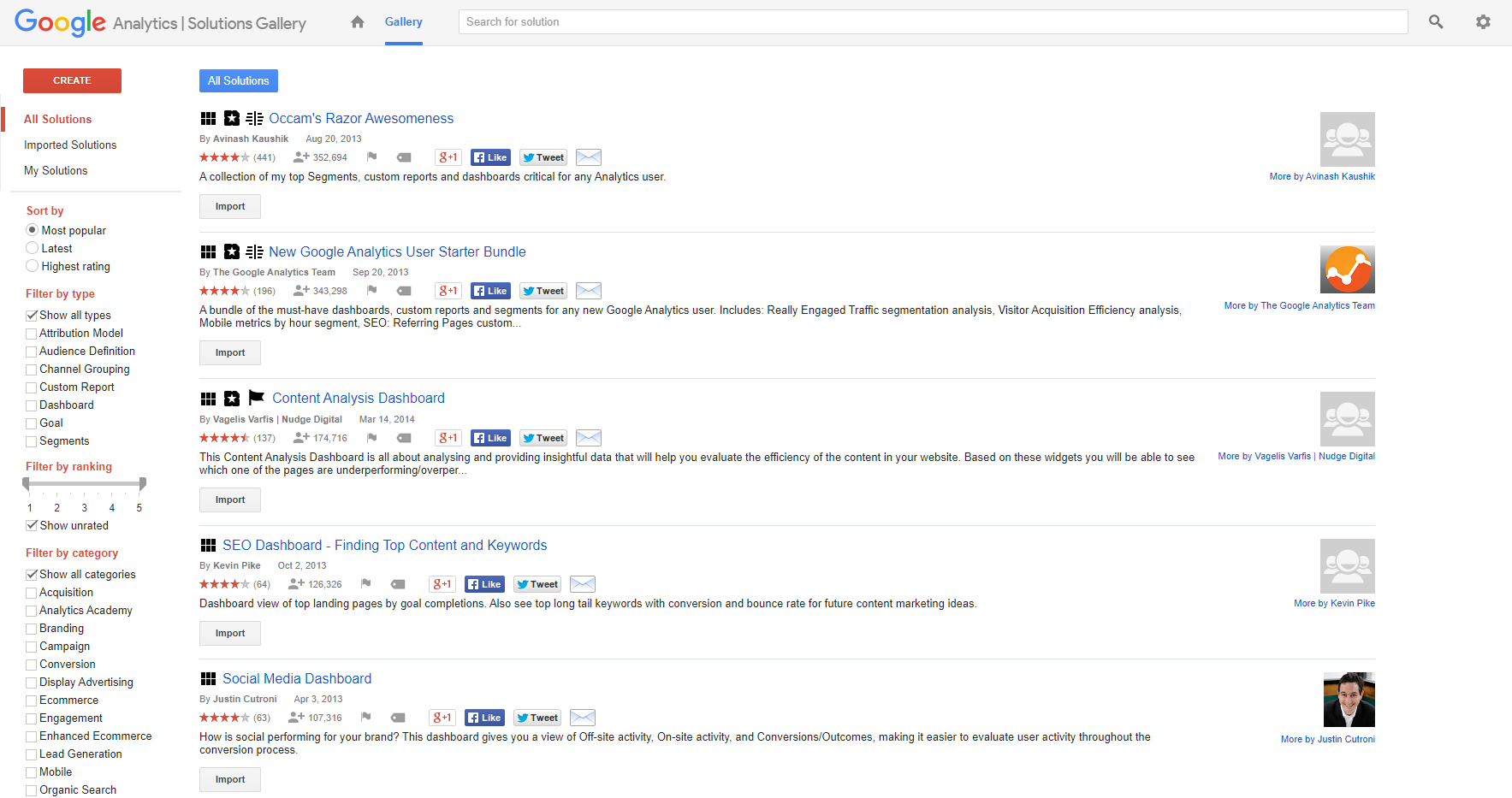This screenshot has height=798, width=1512.
Task: View More by Justin Cutroni
Action: click(x=1328, y=739)
